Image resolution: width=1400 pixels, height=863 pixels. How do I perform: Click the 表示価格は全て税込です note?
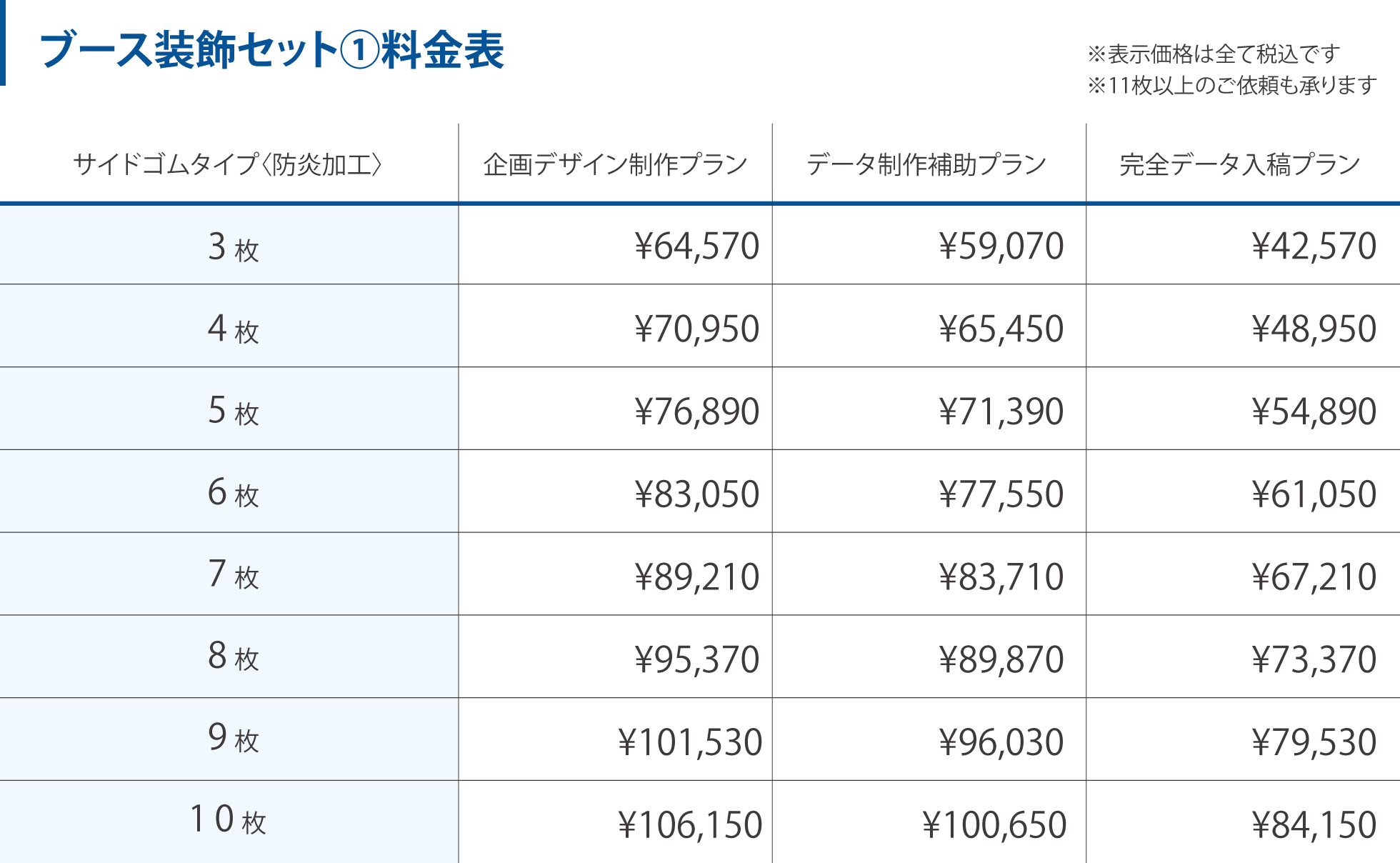(x=1214, y=54)
